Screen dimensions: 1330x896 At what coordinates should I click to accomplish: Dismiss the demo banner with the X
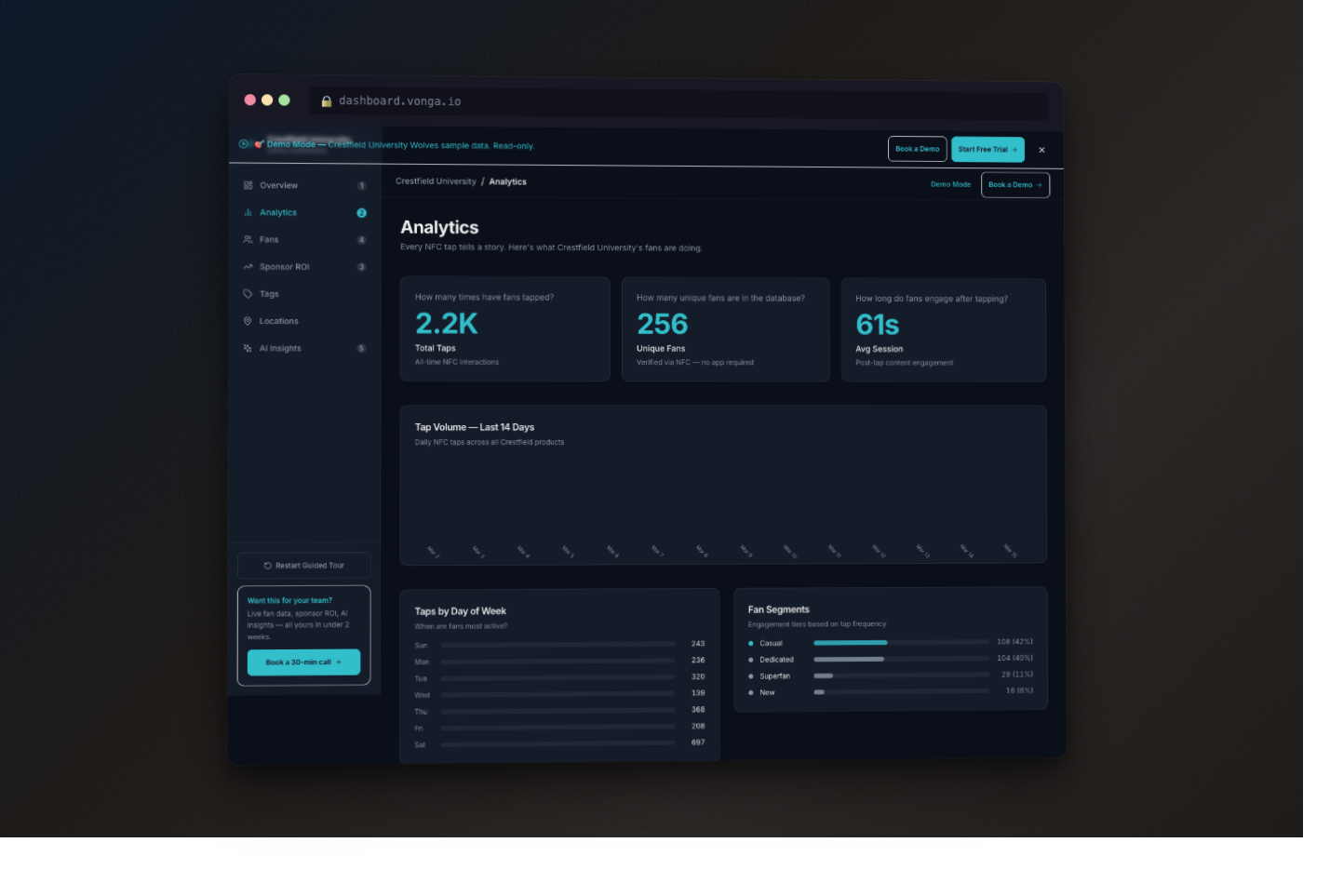[1041, 149]
